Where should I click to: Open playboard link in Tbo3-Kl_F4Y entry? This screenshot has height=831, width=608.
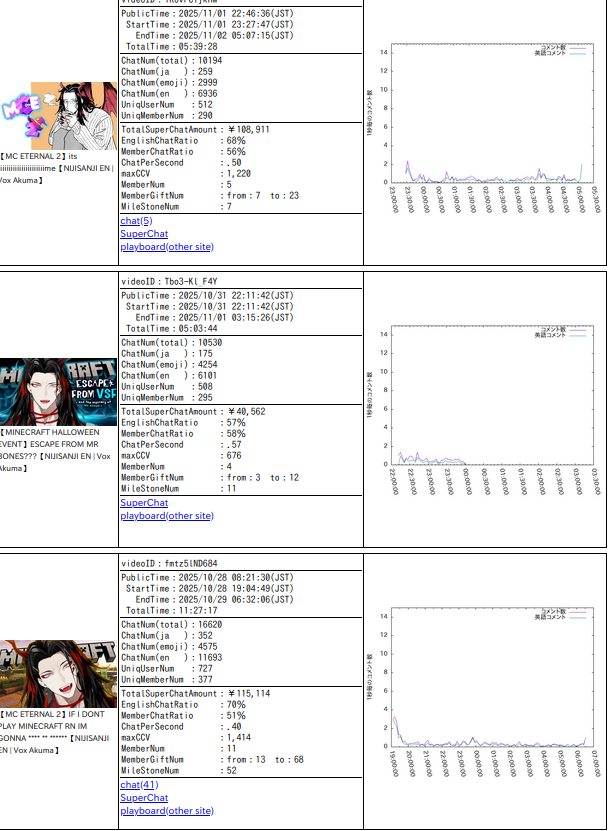click(x=167, y=516)
